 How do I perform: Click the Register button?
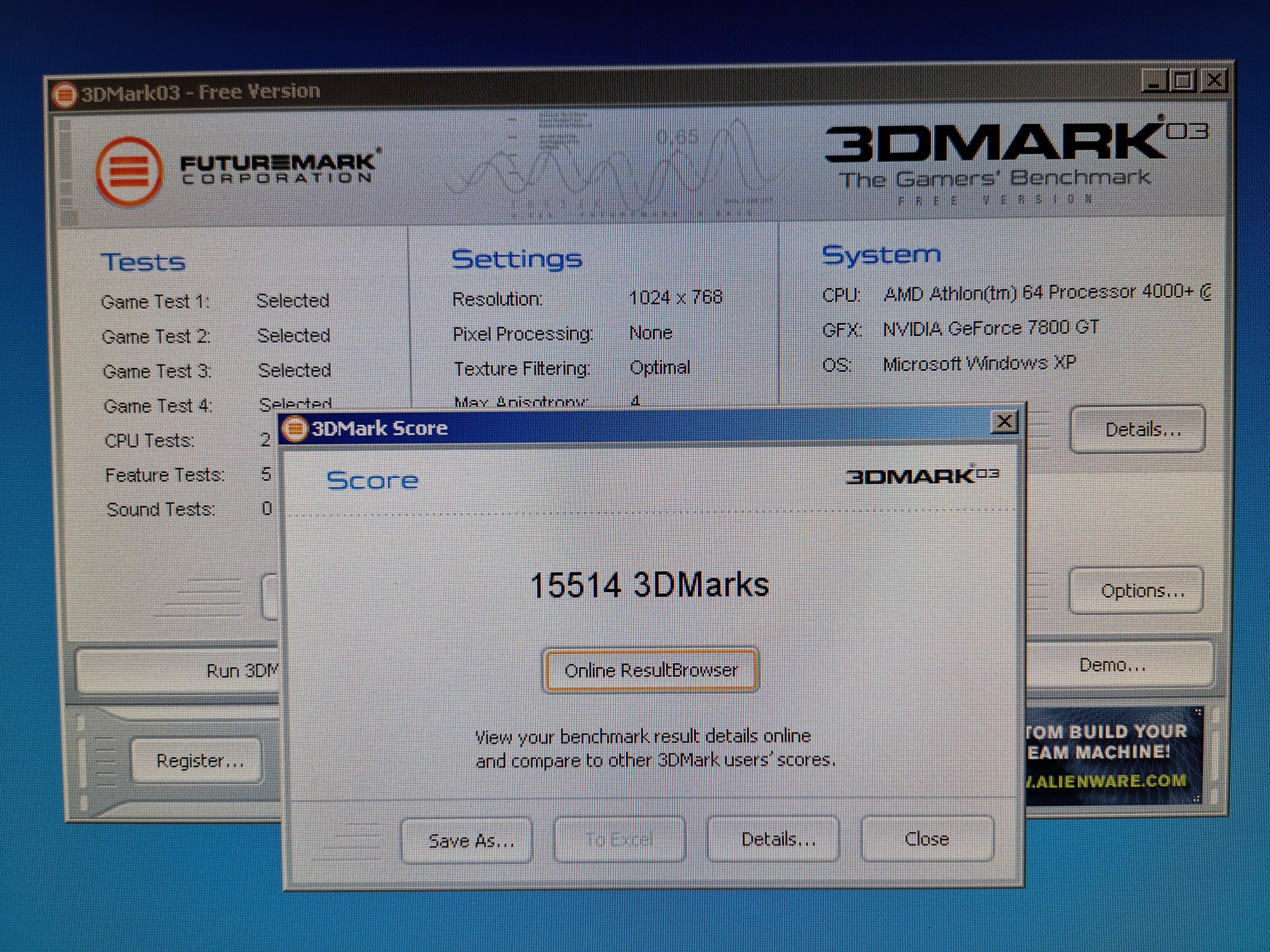[198, 761]
